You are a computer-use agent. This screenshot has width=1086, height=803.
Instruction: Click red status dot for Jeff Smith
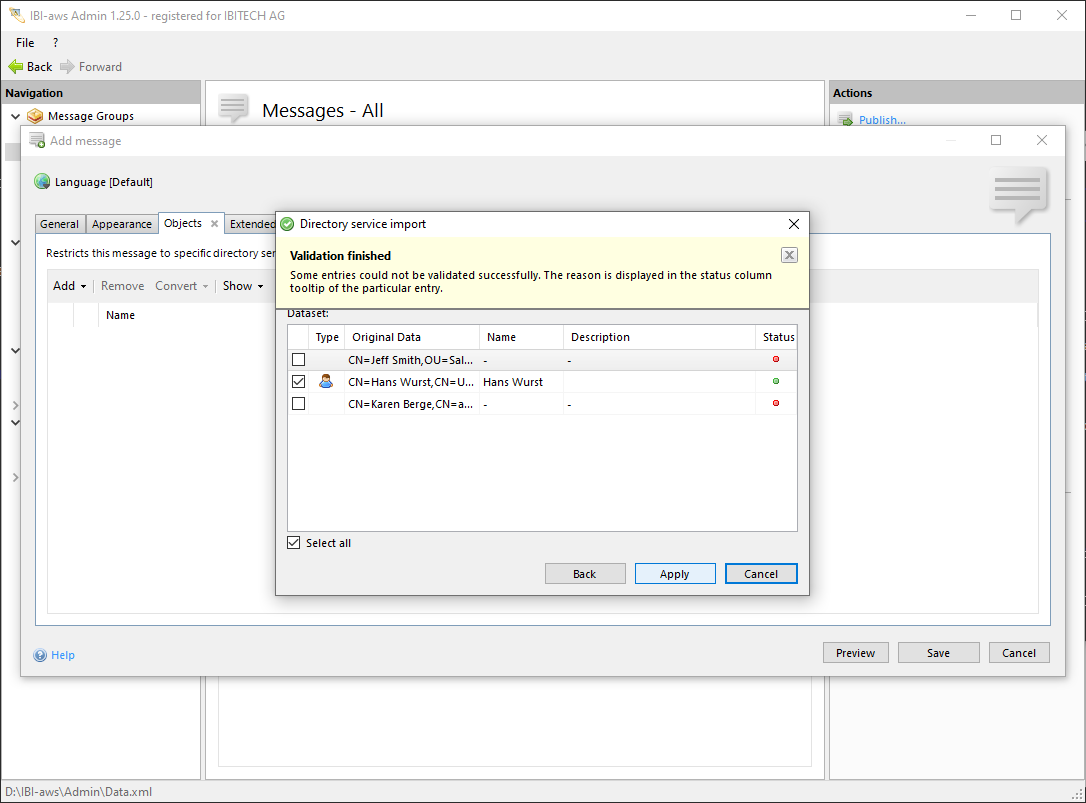tap(776, 359)
